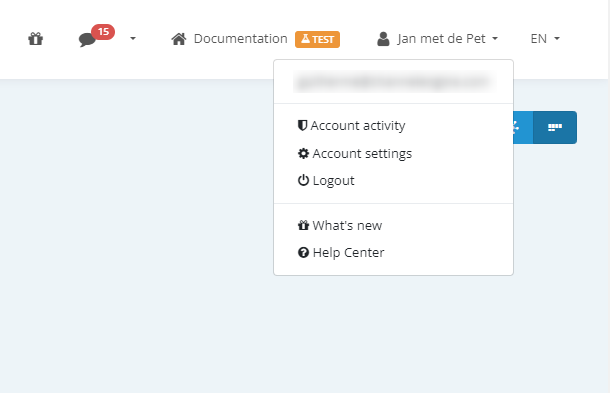Click the red 15 notification badge

click(x=103, y=32)
